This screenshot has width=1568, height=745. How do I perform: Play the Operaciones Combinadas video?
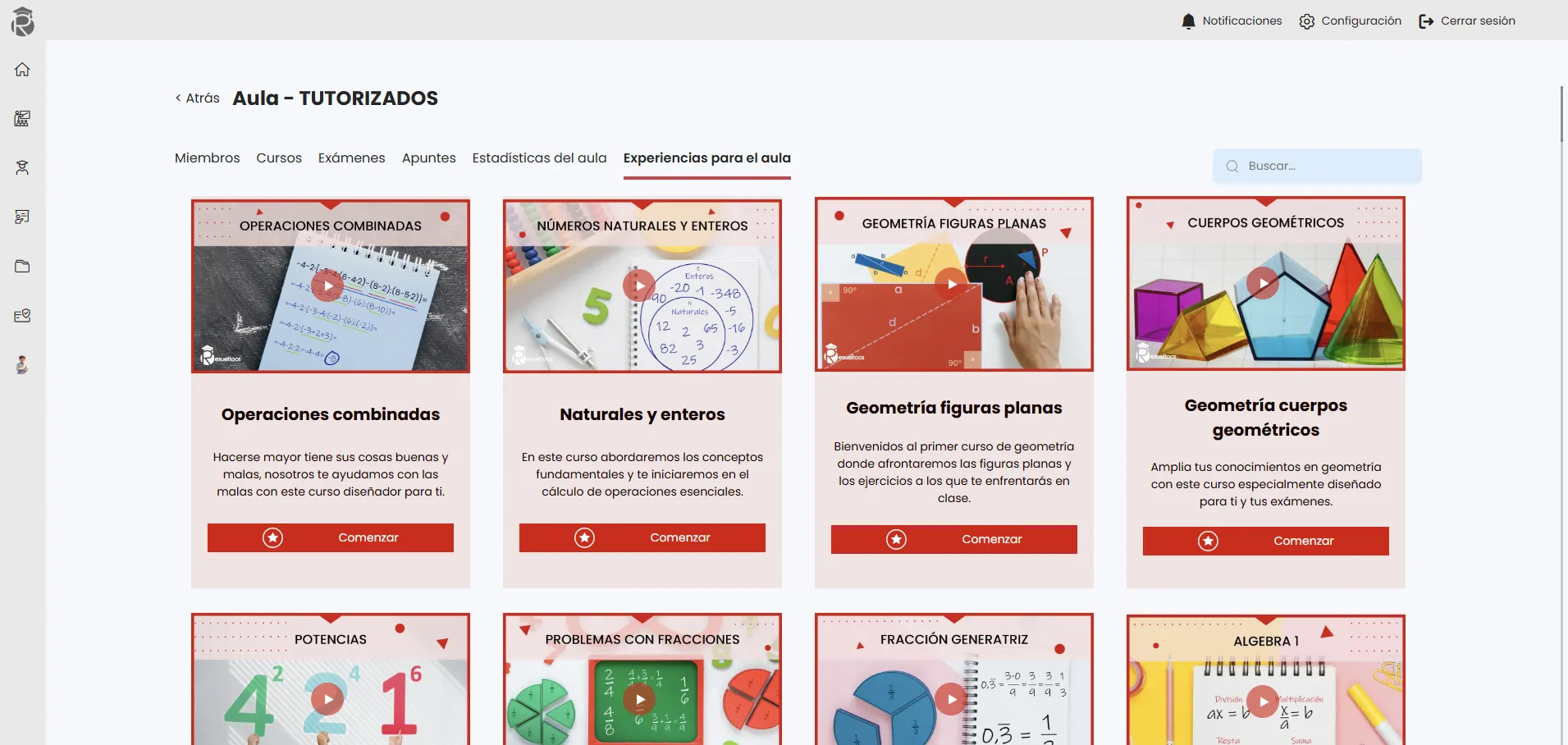328,286
